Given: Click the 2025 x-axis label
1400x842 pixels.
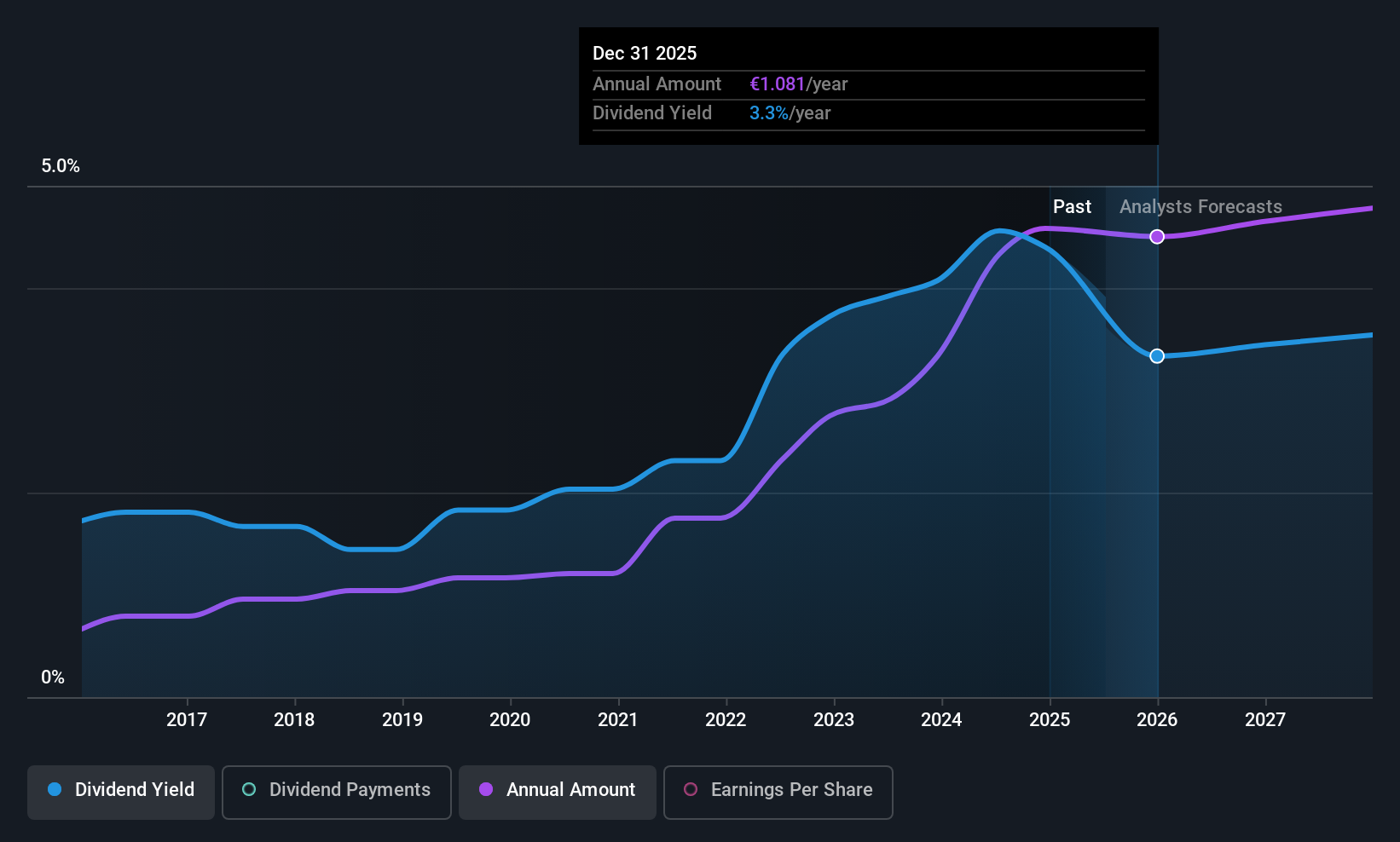Looking at the screenshot, I should pyautogui.click(x=1050, y=720).
